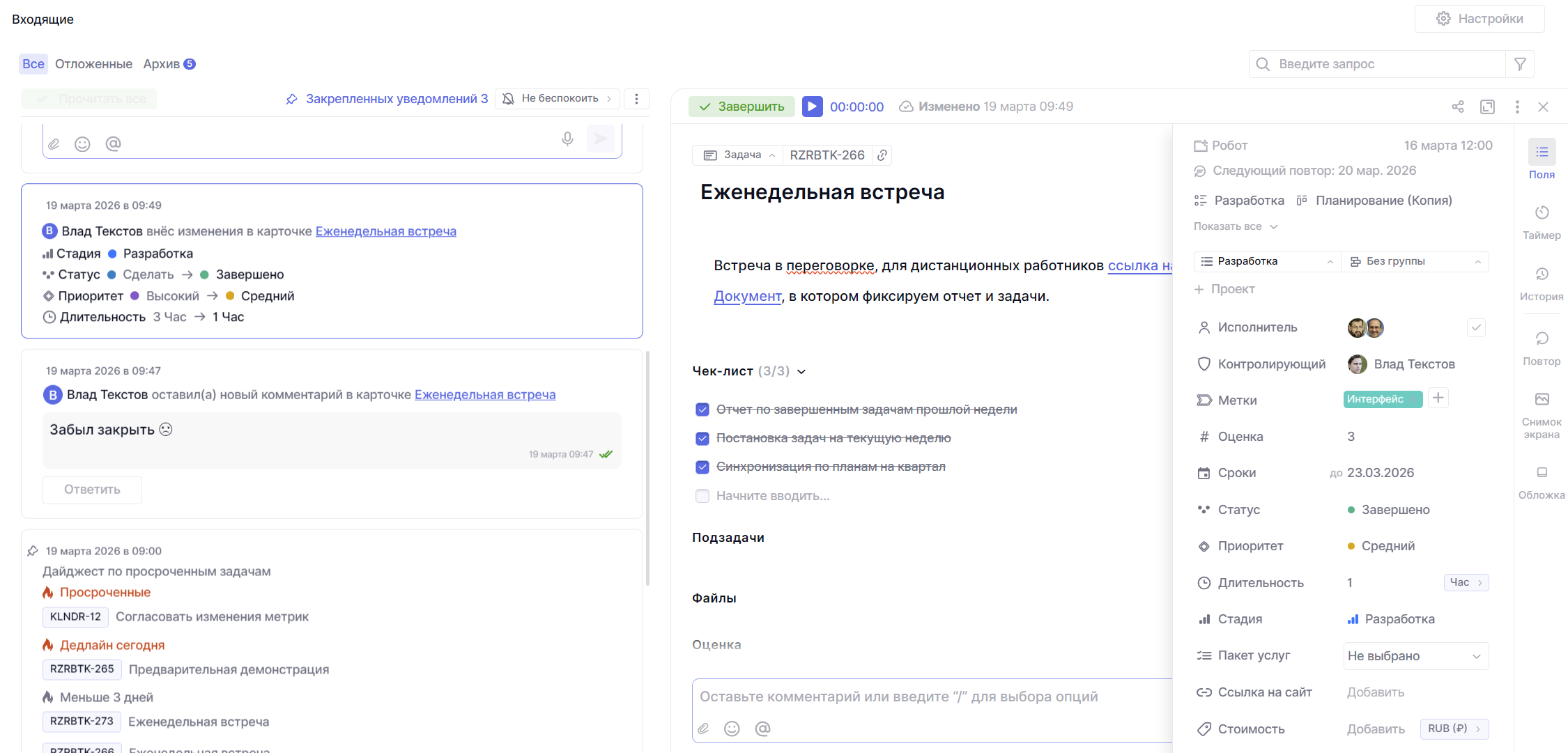Click the microphone icon in comment box

tap(567, 139)
